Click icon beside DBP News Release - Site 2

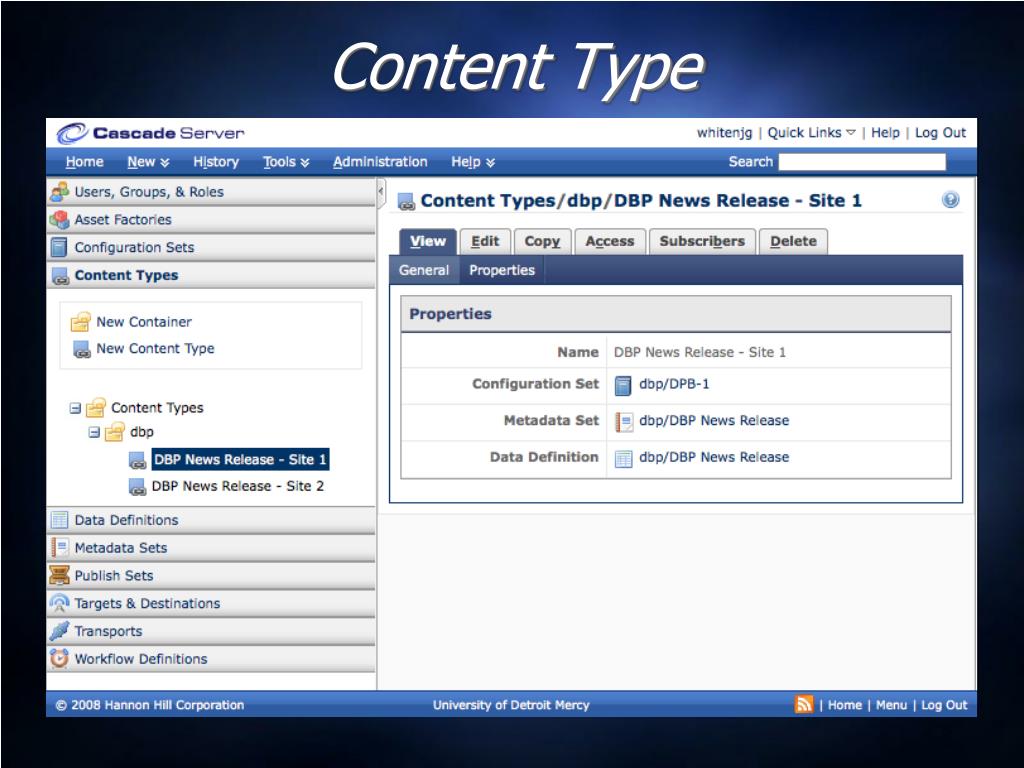[x=137, y=487]
